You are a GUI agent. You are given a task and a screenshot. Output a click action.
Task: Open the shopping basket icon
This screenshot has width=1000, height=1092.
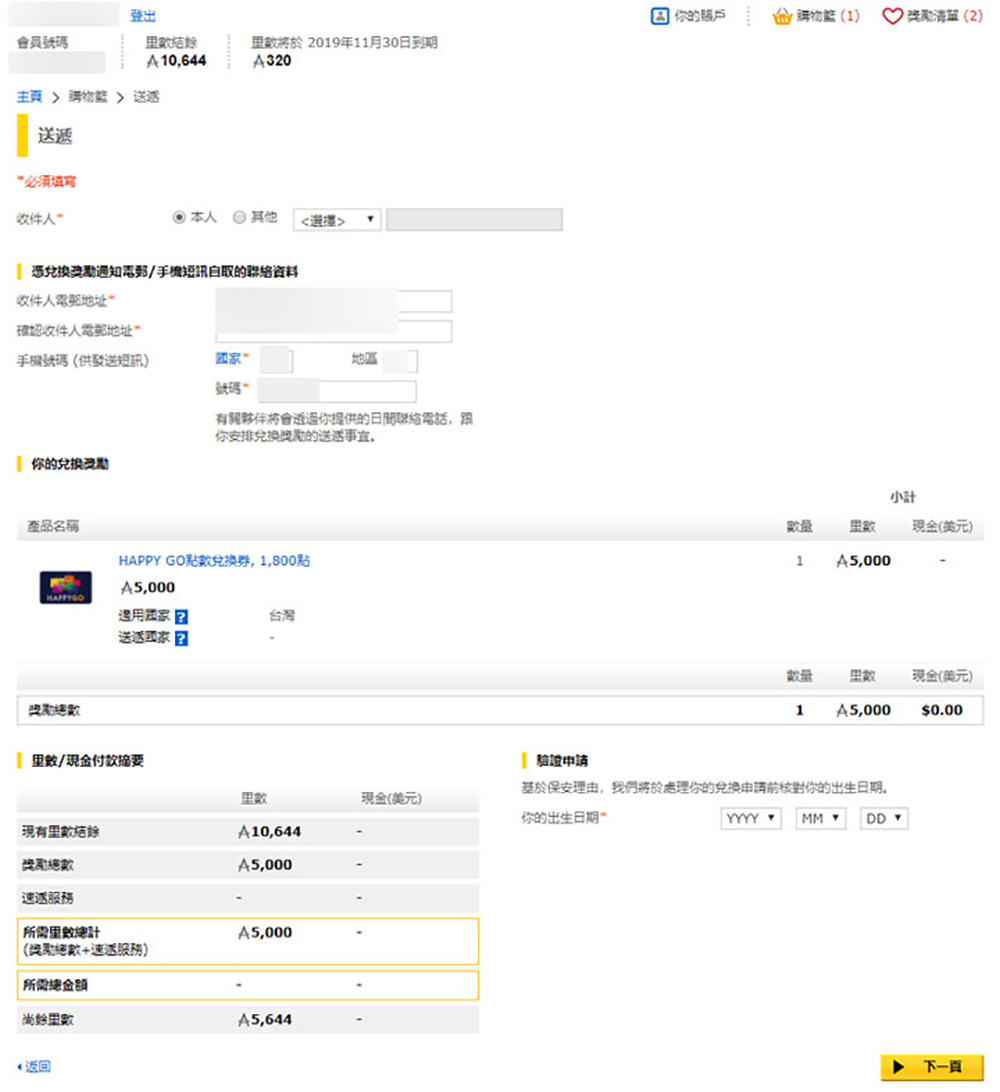[x=782, y=16]
